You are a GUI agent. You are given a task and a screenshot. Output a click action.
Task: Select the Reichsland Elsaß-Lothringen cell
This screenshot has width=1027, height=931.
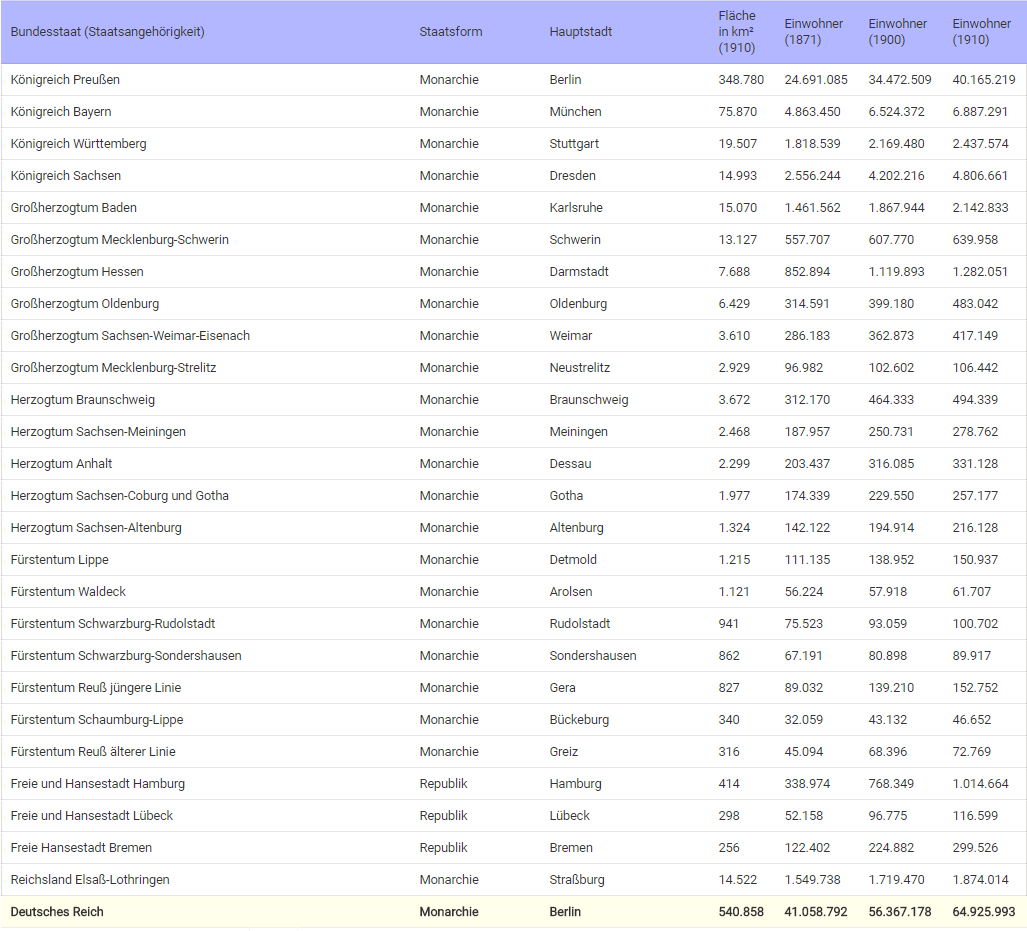point(90,880)
